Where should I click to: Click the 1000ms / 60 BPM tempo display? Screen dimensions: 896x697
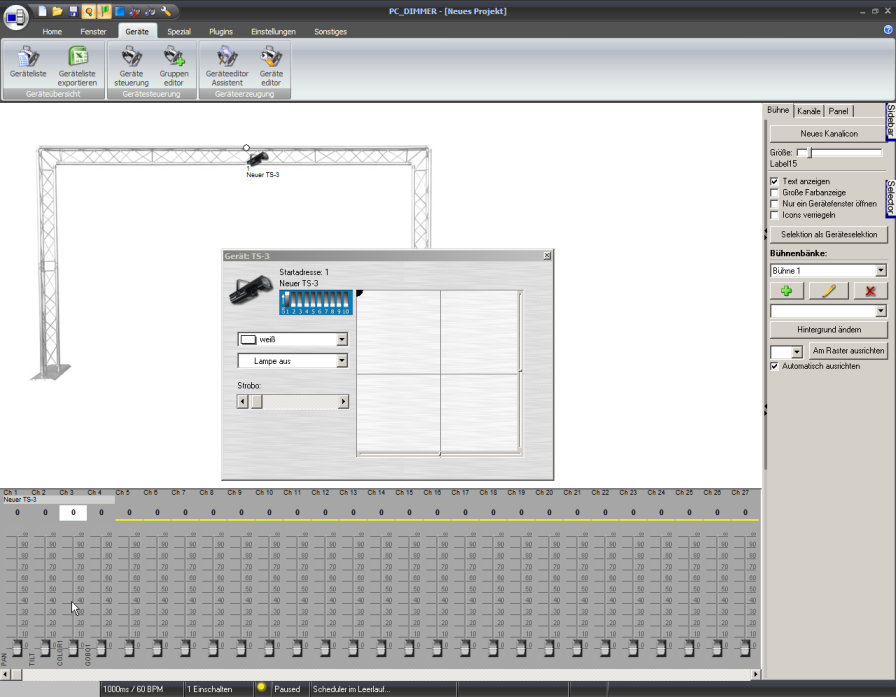coord(133,689)
